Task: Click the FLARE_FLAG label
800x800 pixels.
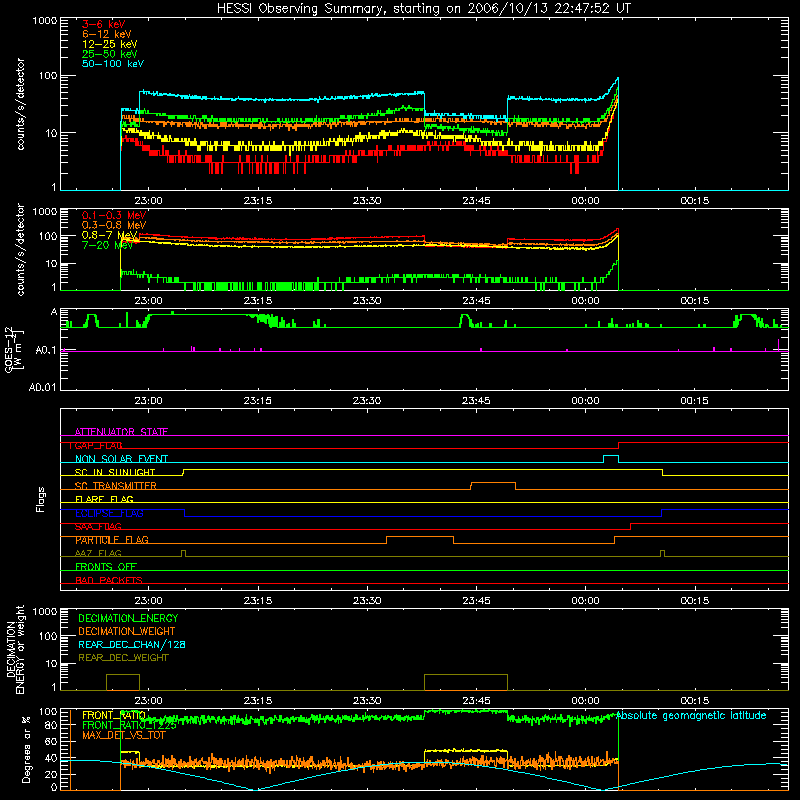Action: (x=104, y=499)
